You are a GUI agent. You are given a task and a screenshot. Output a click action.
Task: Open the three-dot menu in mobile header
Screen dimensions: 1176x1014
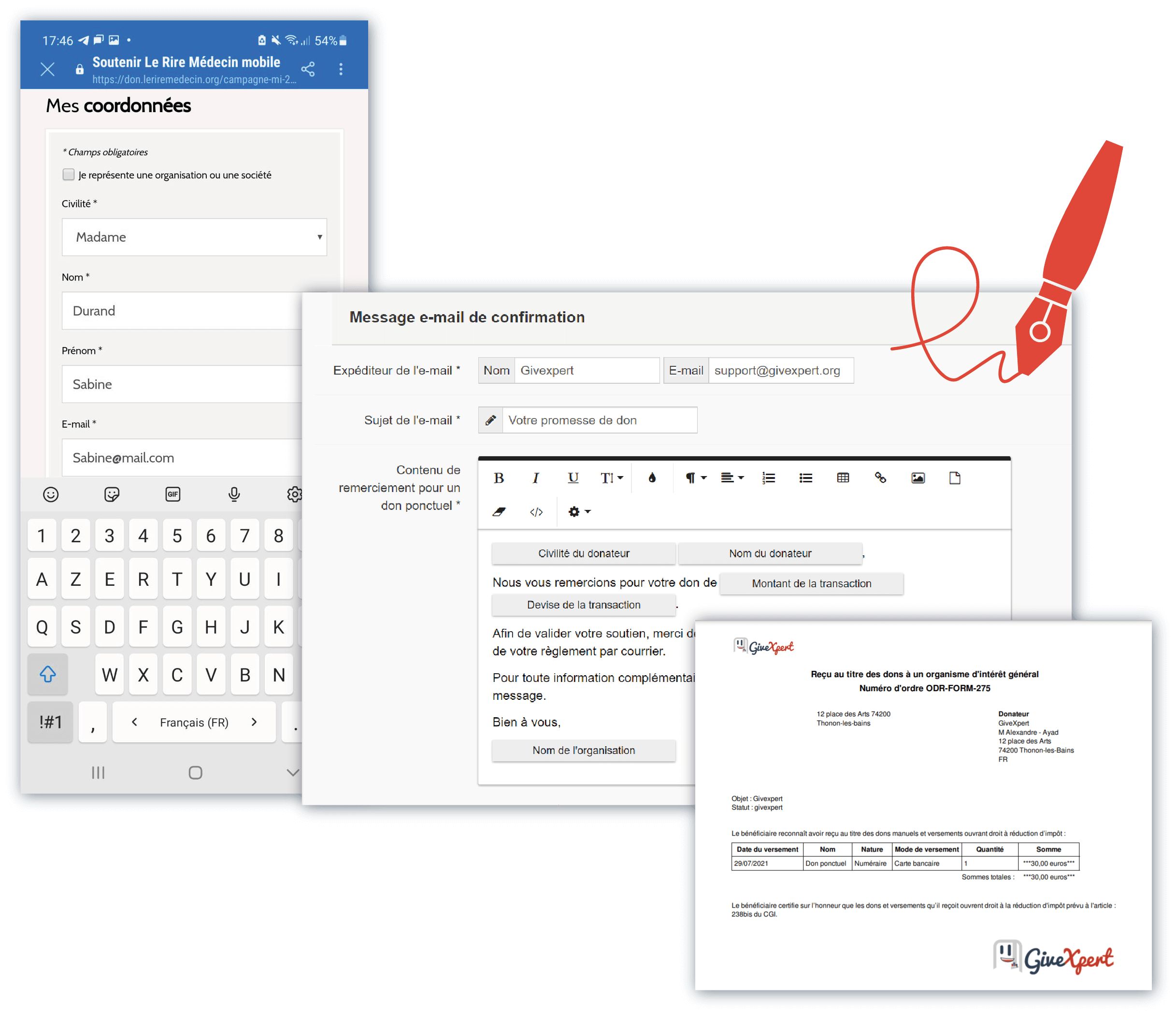click(341, 69)
